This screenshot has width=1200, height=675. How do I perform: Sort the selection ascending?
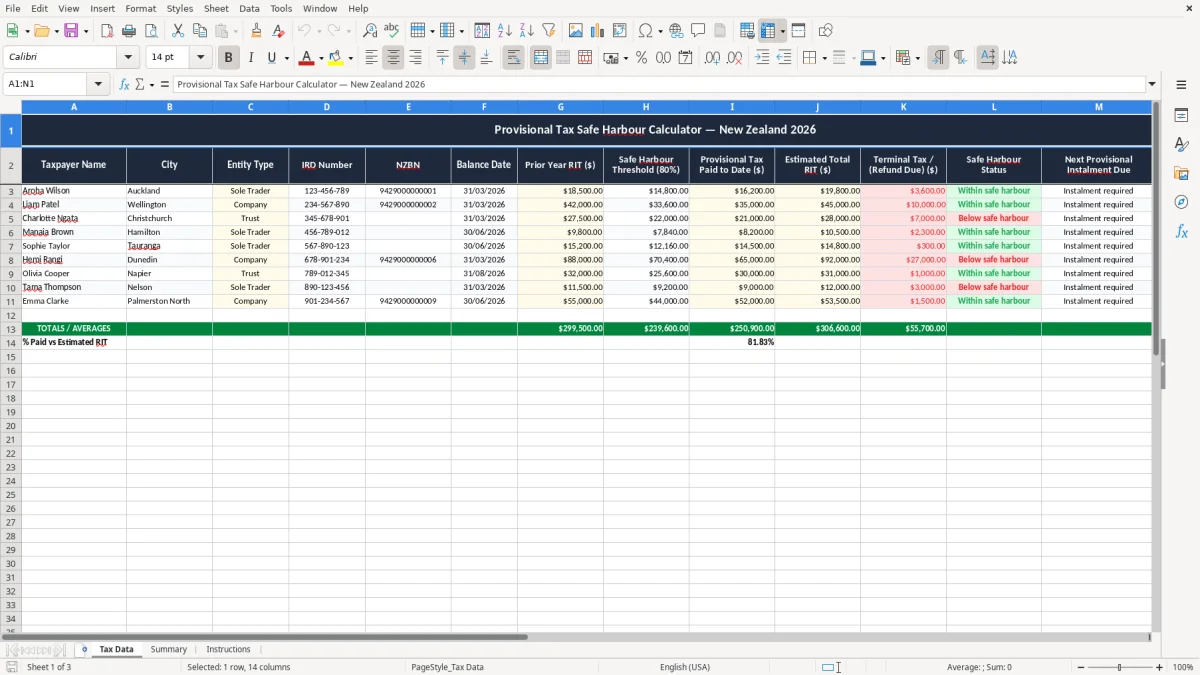pyautogui.click(x=504, y=31)
